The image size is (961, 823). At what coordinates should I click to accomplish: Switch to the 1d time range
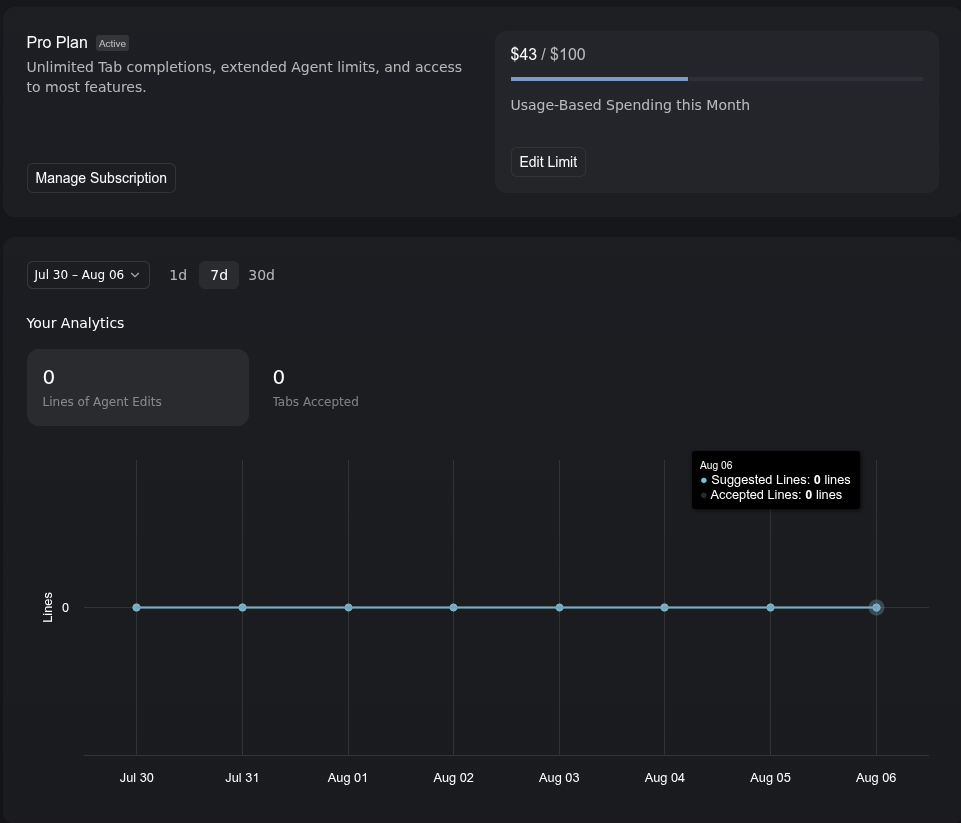[178, 275]
